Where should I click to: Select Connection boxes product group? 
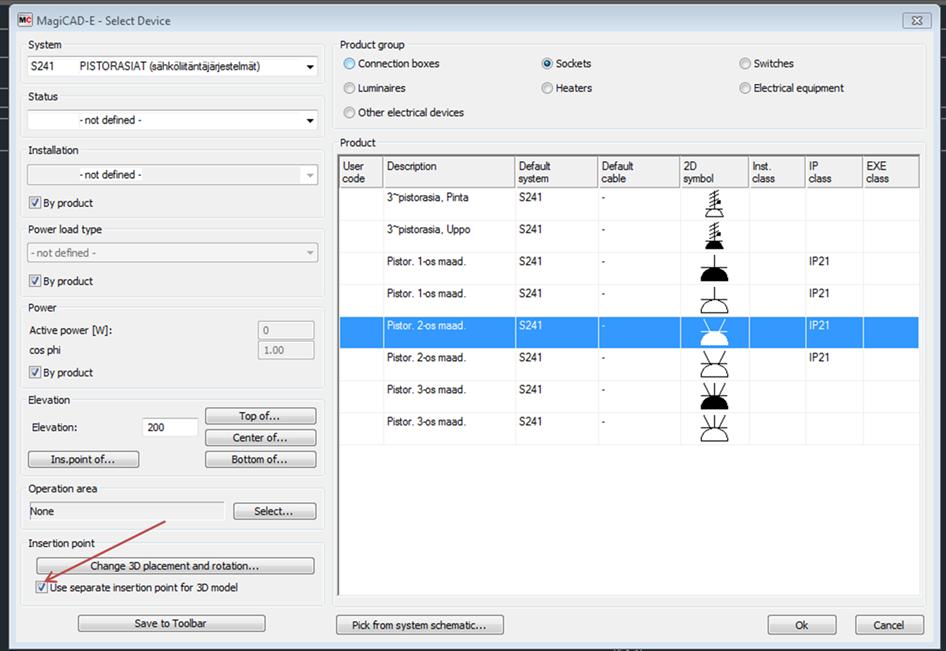coord(349,63)
